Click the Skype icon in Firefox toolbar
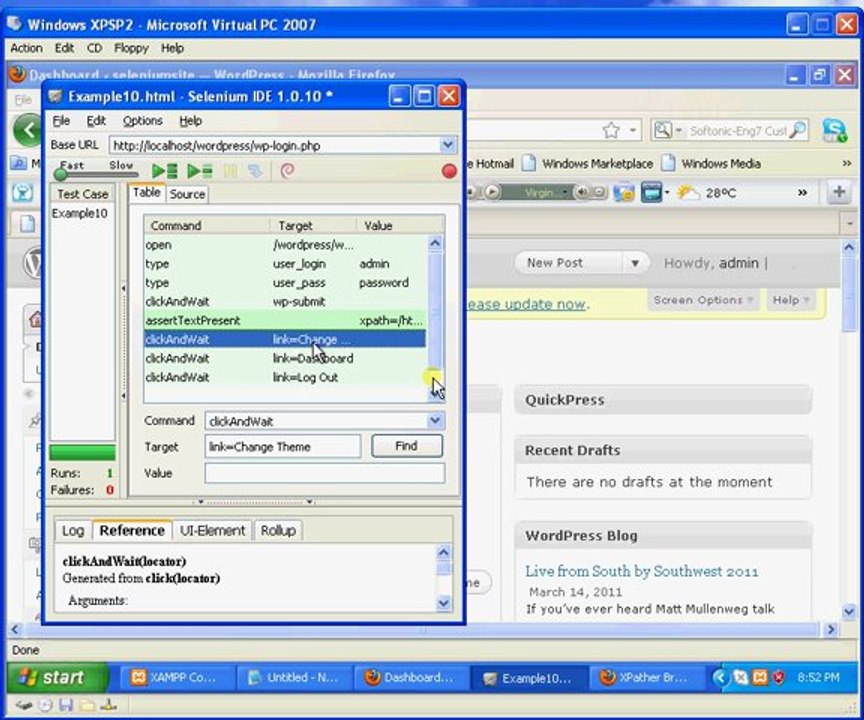The width and height of the screenshot is (864, 720). [x=834, y=131]
